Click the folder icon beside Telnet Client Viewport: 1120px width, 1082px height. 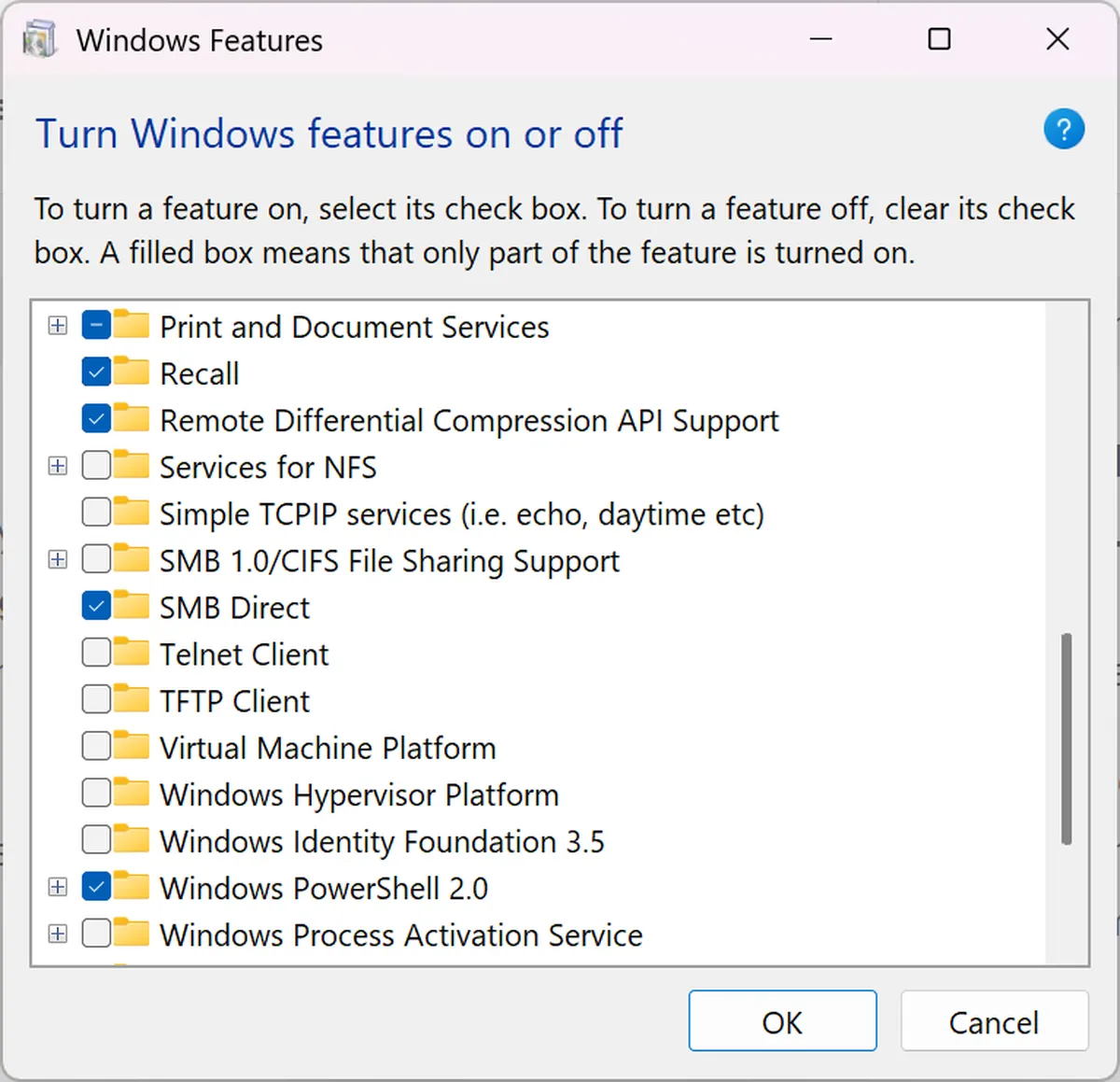(x=131, y=653)
